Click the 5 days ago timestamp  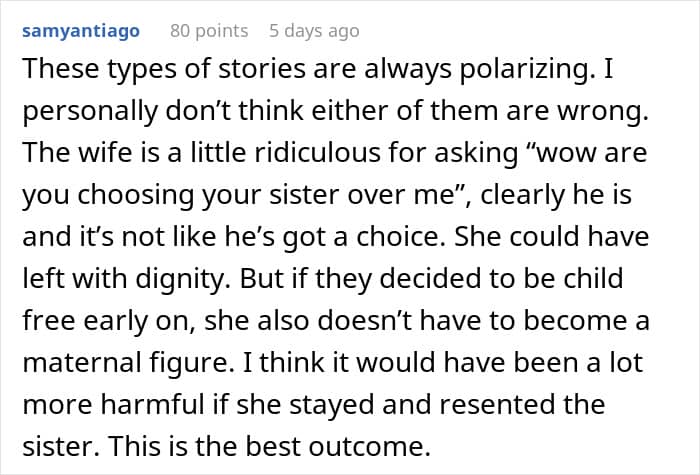click(314, 31)
